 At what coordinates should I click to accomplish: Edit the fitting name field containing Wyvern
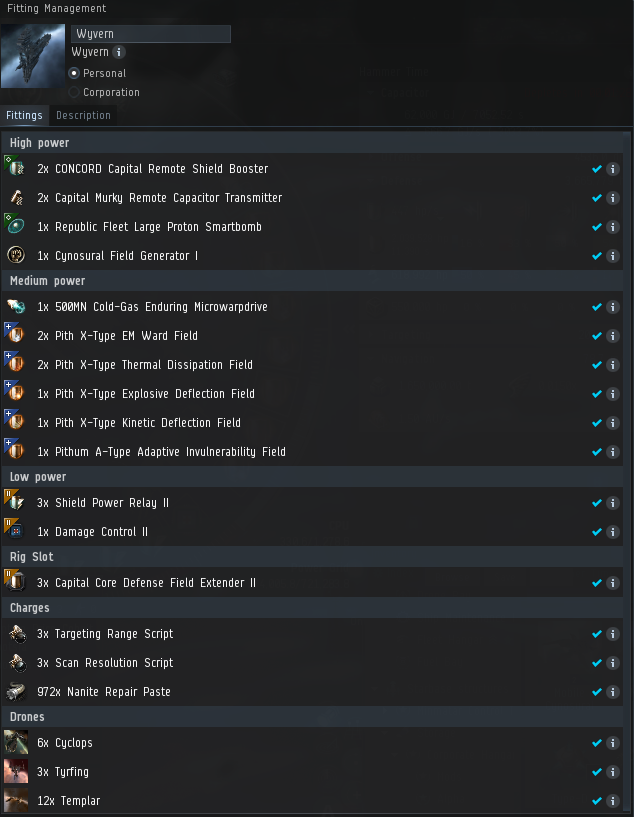151,34
